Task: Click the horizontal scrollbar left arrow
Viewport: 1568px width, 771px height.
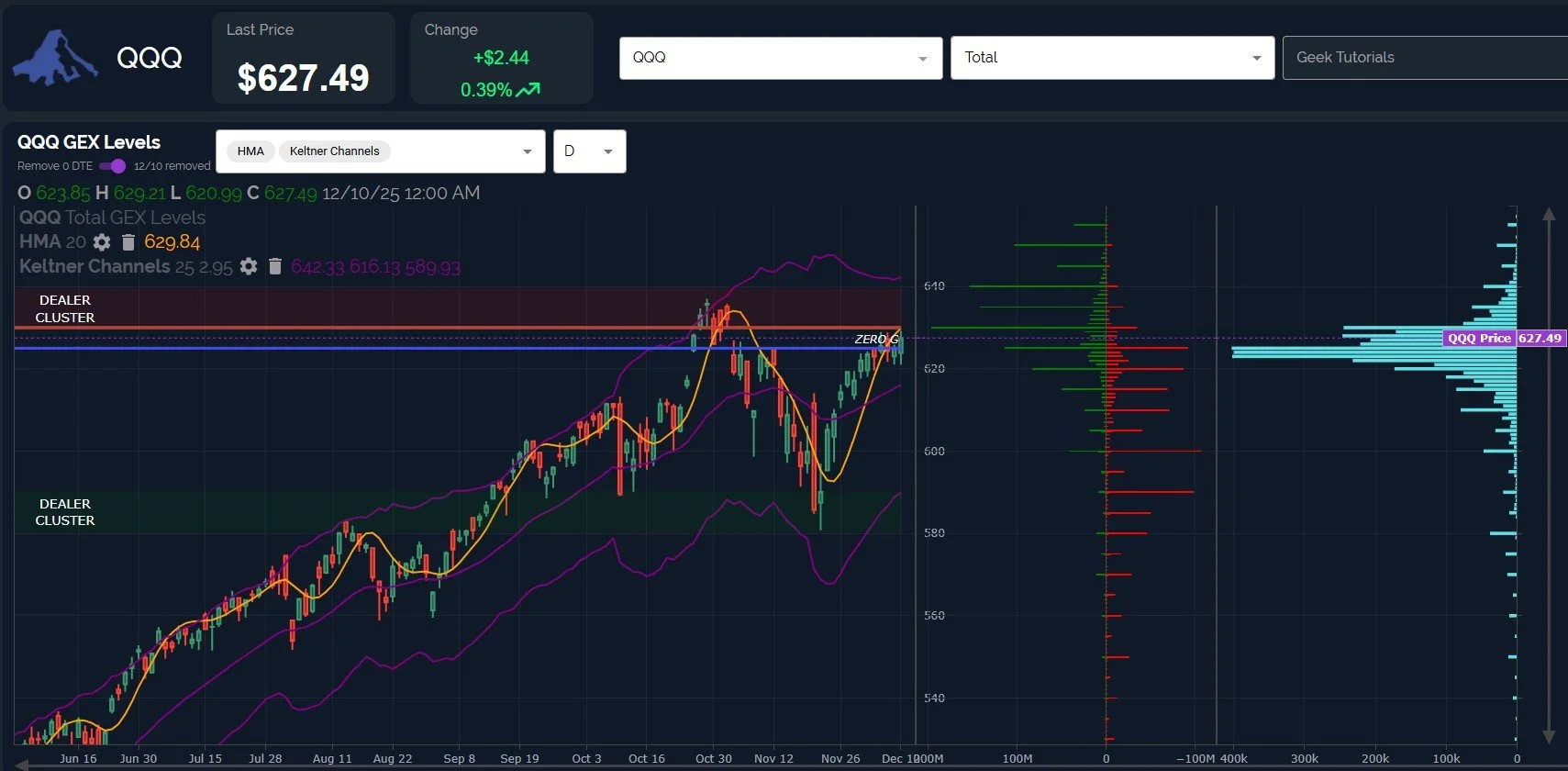Action: coord(21,764)
